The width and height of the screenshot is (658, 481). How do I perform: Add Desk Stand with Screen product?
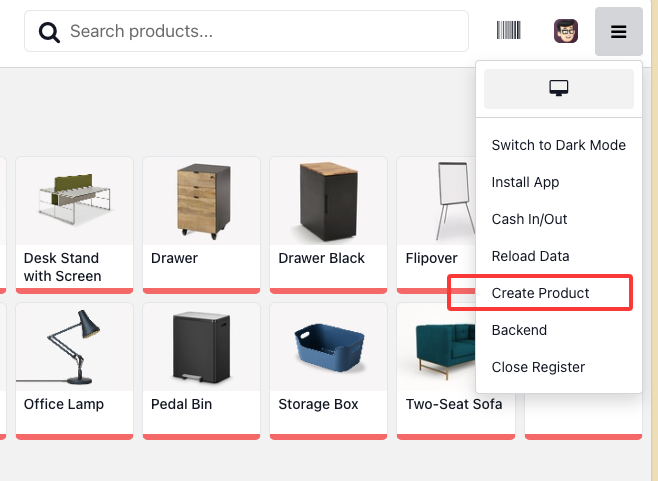[74, 222]
